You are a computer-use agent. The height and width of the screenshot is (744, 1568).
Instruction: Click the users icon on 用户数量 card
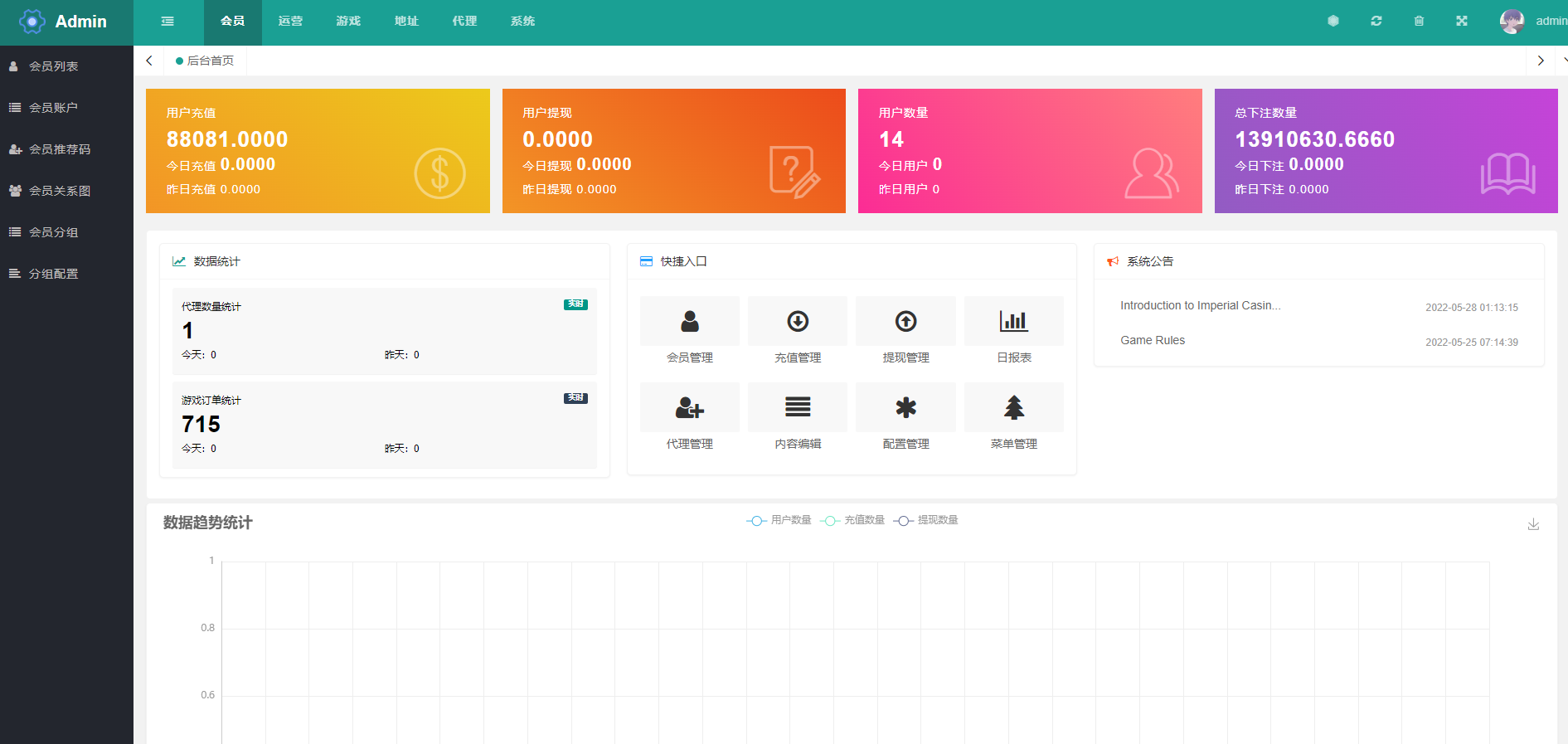click(1152, 173)
